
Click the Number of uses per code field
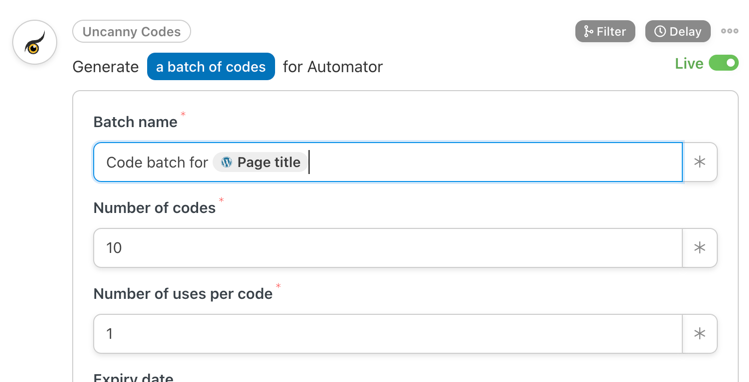point(387,334)
